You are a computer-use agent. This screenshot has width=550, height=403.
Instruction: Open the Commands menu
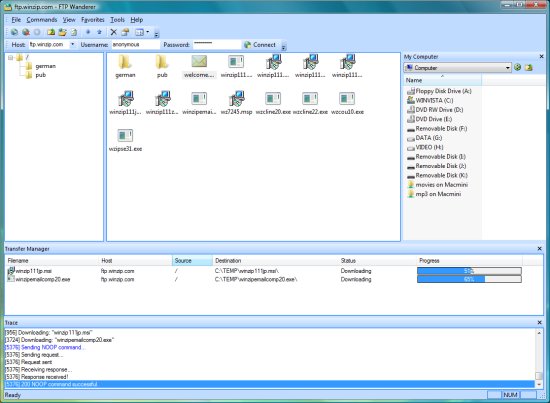(42, 20)
